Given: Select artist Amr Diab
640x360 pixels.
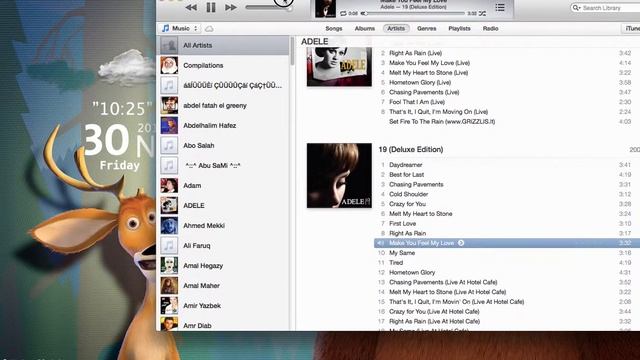Looking at the screenshot, I should pos(224,324).
